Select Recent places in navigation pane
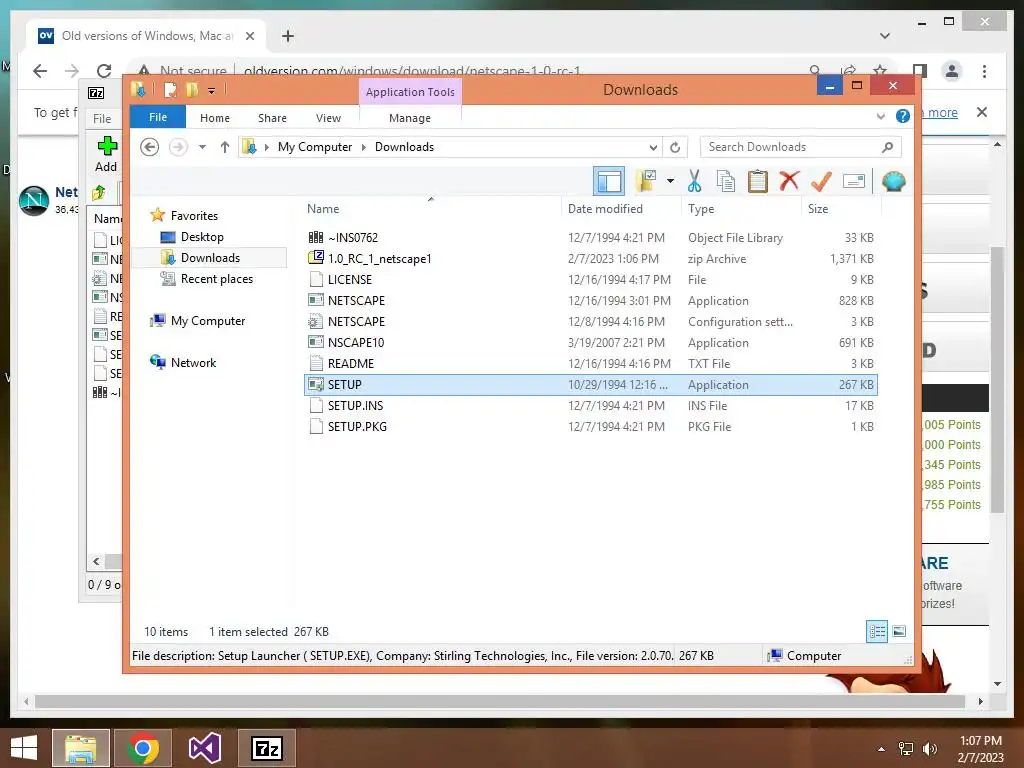The image size is (1024, 768). click(x=216, y=279)
